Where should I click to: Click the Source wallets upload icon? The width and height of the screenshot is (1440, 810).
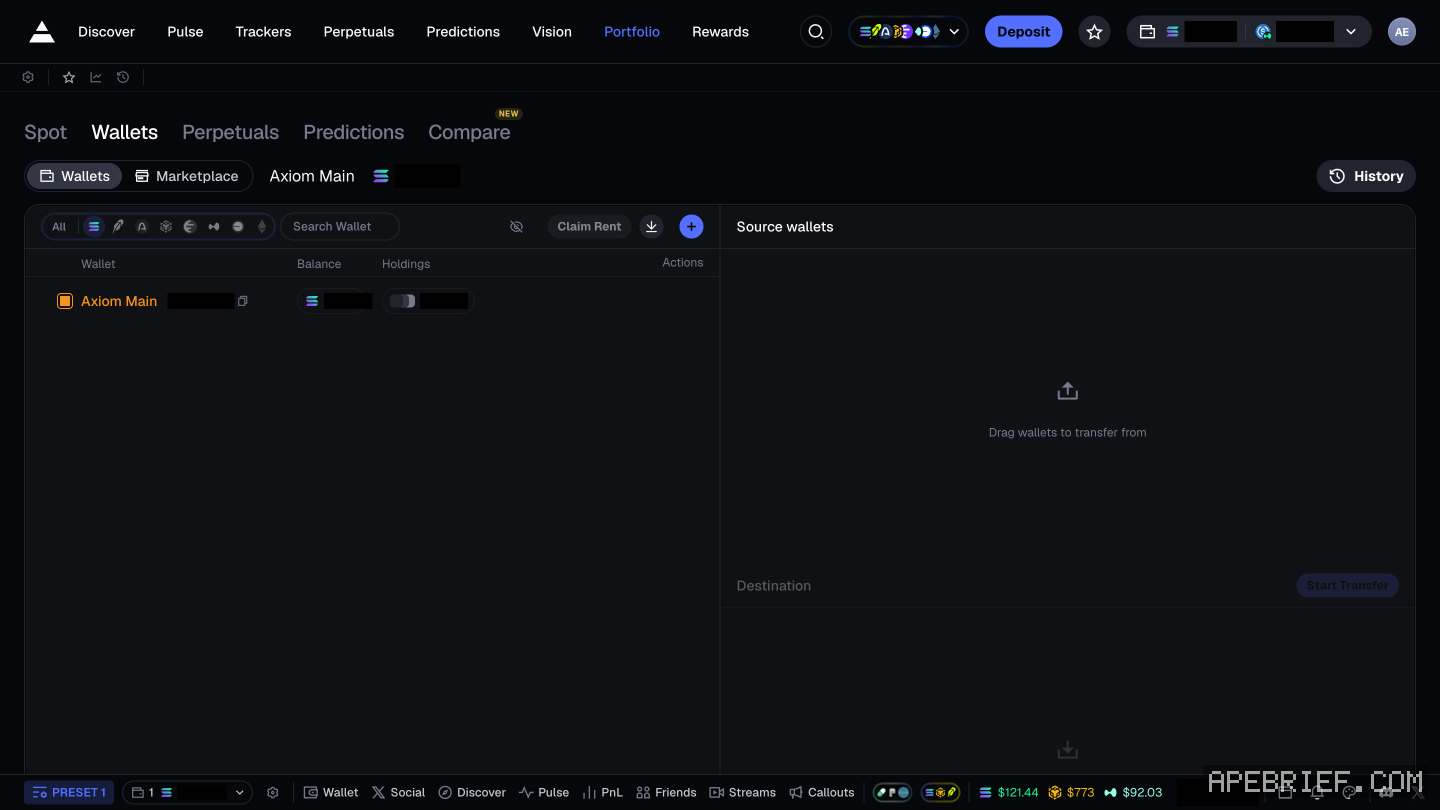(x=1067, y=391)
